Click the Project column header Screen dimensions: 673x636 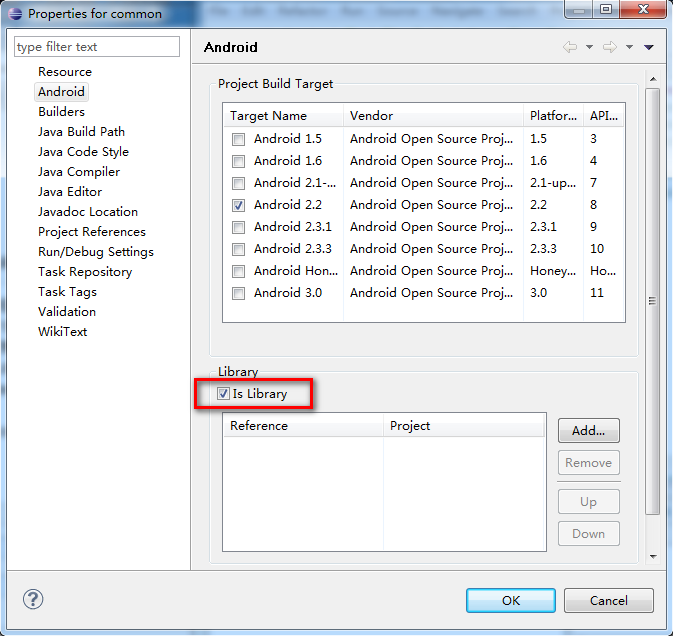[x=464, y=426]
